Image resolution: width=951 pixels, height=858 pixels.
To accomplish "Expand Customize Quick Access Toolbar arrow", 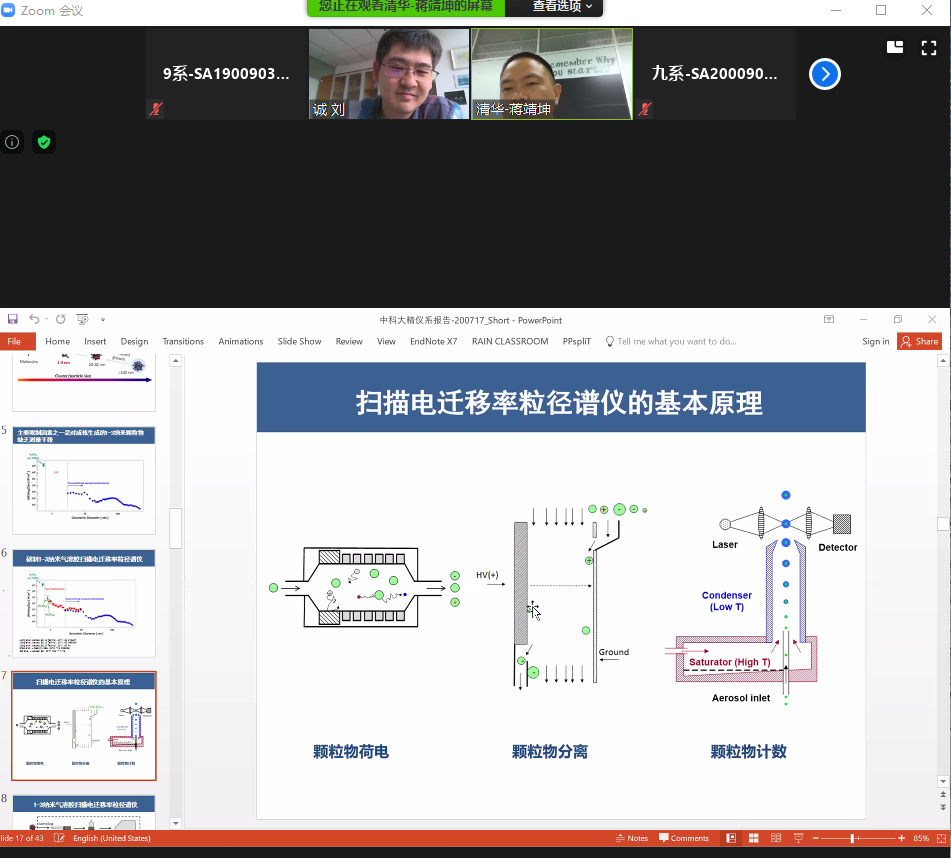I will 102,320.
